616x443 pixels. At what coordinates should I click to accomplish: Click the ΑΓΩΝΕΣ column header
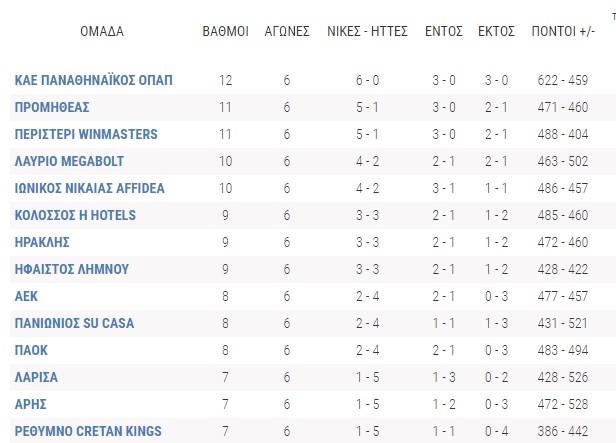click(286, 31)
